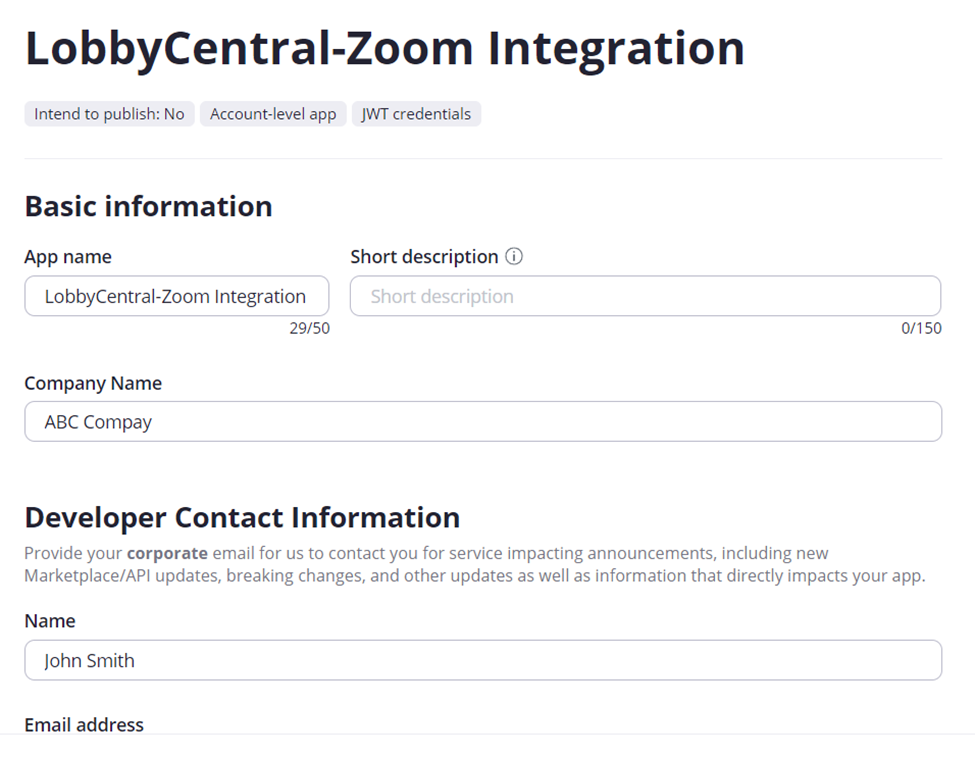The width and height of the screenshot is (975, 757).
Task: Click the Name label above John Smith
Action: coord(49,621)
